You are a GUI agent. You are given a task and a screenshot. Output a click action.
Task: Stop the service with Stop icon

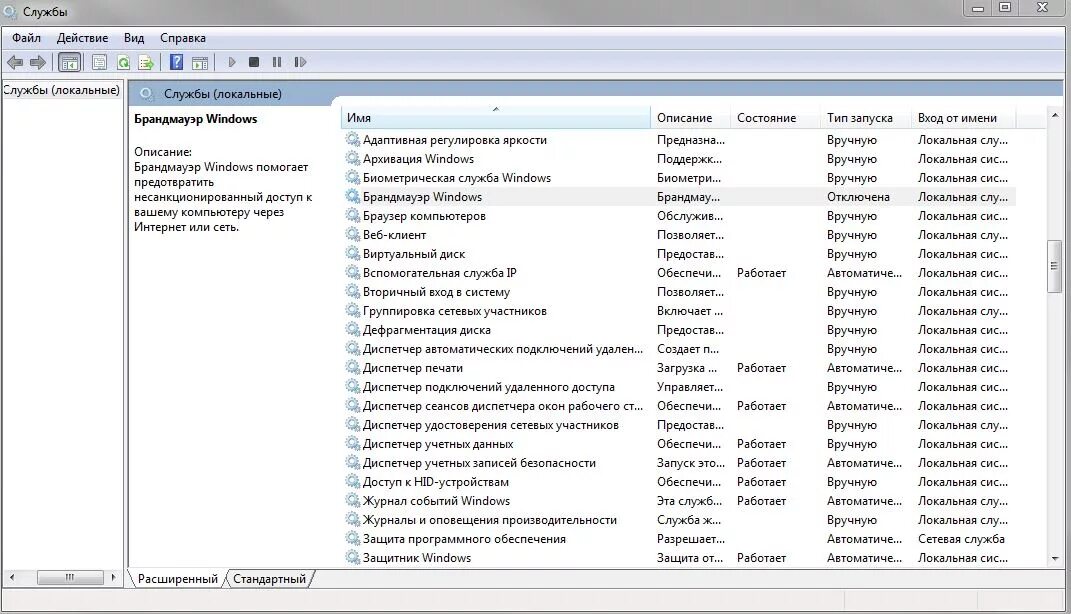click(254, 62)
